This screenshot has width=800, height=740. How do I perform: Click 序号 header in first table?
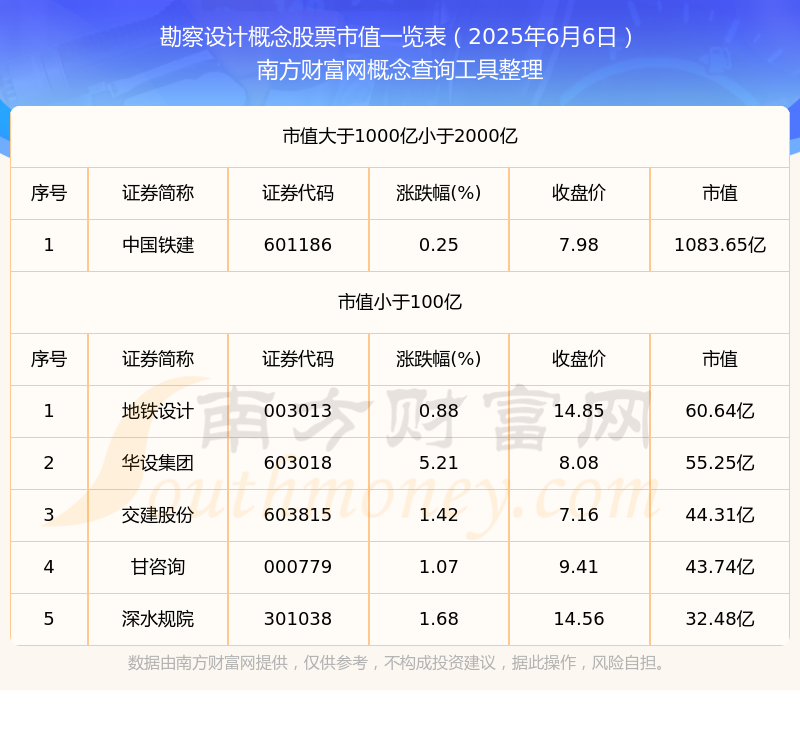click(x=48, y=193)
